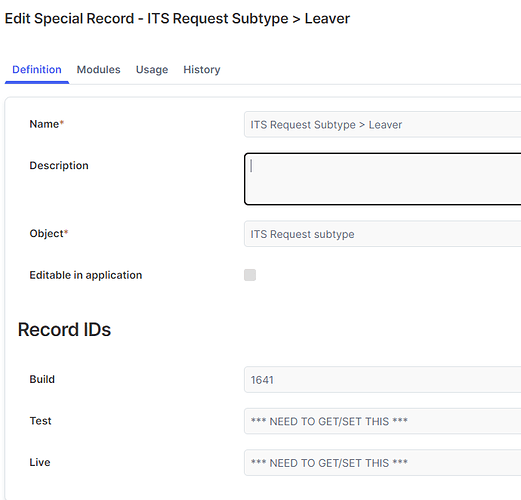Go to the Usage tab
This screenshot has height=500, width=521.
(152, 70)
